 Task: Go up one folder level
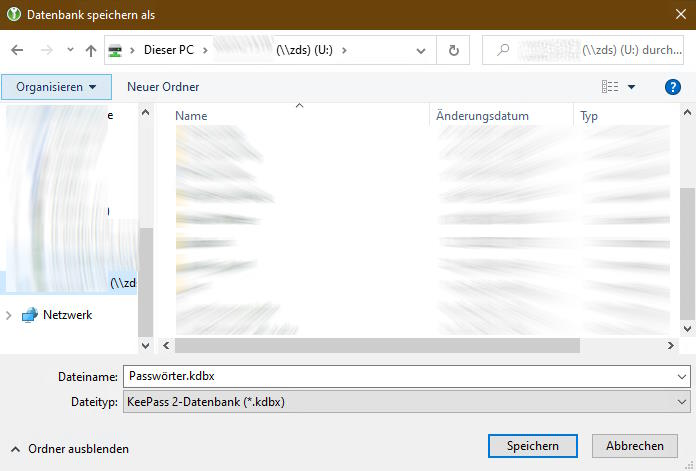pos(91,50)
